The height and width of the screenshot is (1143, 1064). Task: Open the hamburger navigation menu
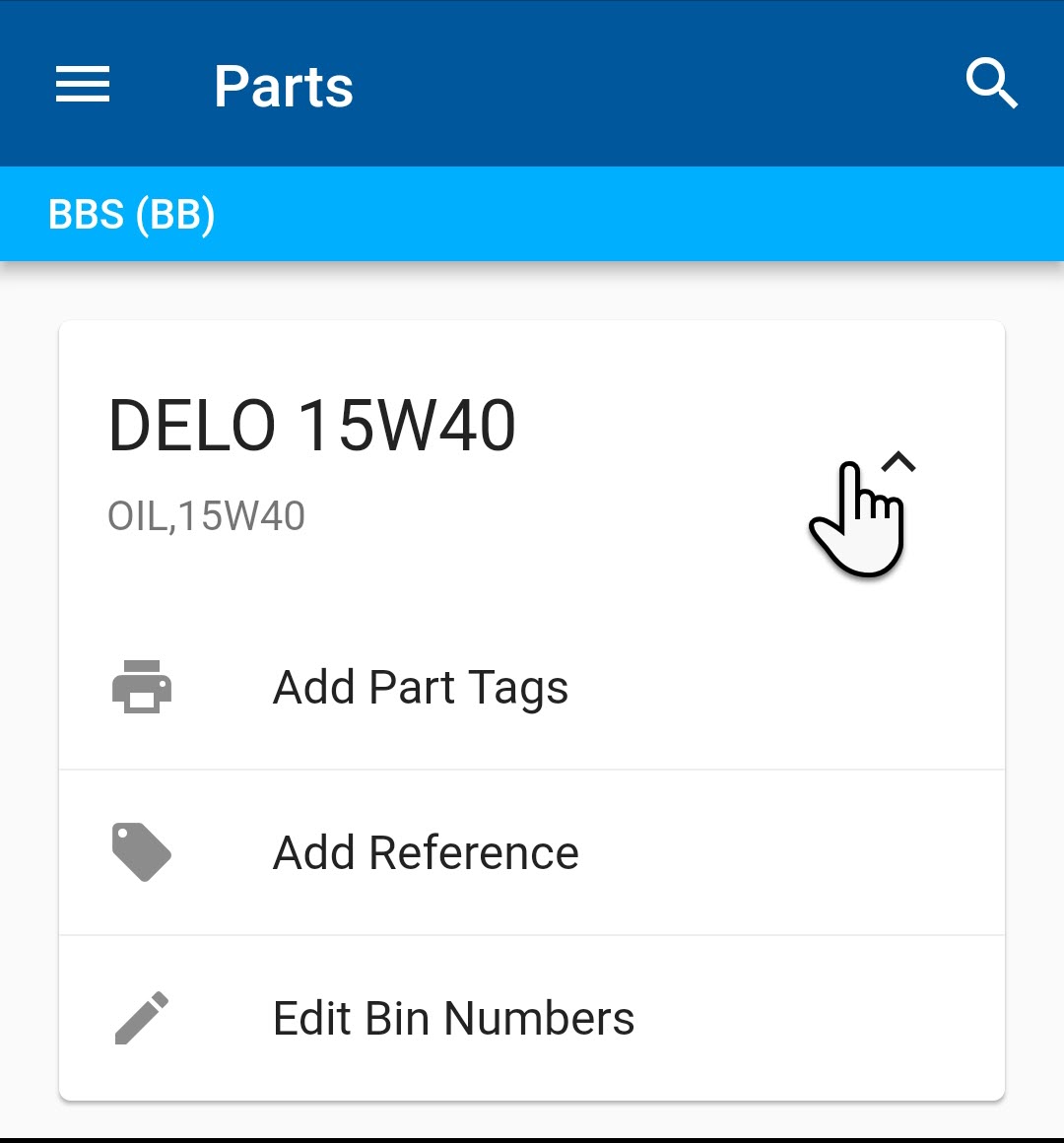tap(83, 85)
